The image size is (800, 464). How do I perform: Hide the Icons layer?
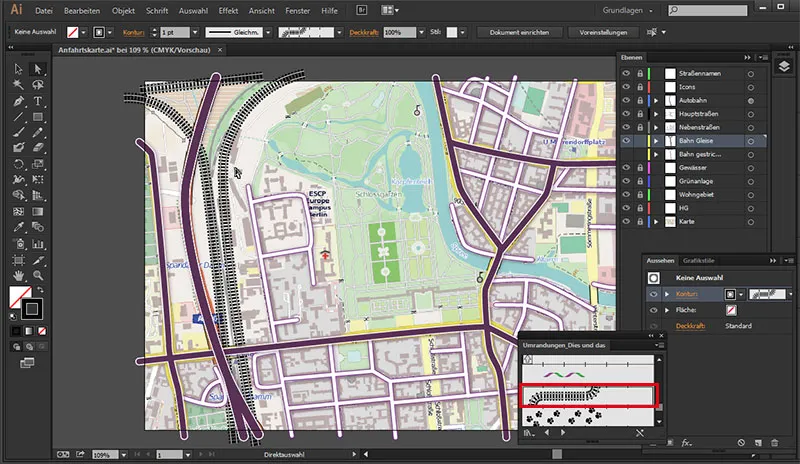626,87
